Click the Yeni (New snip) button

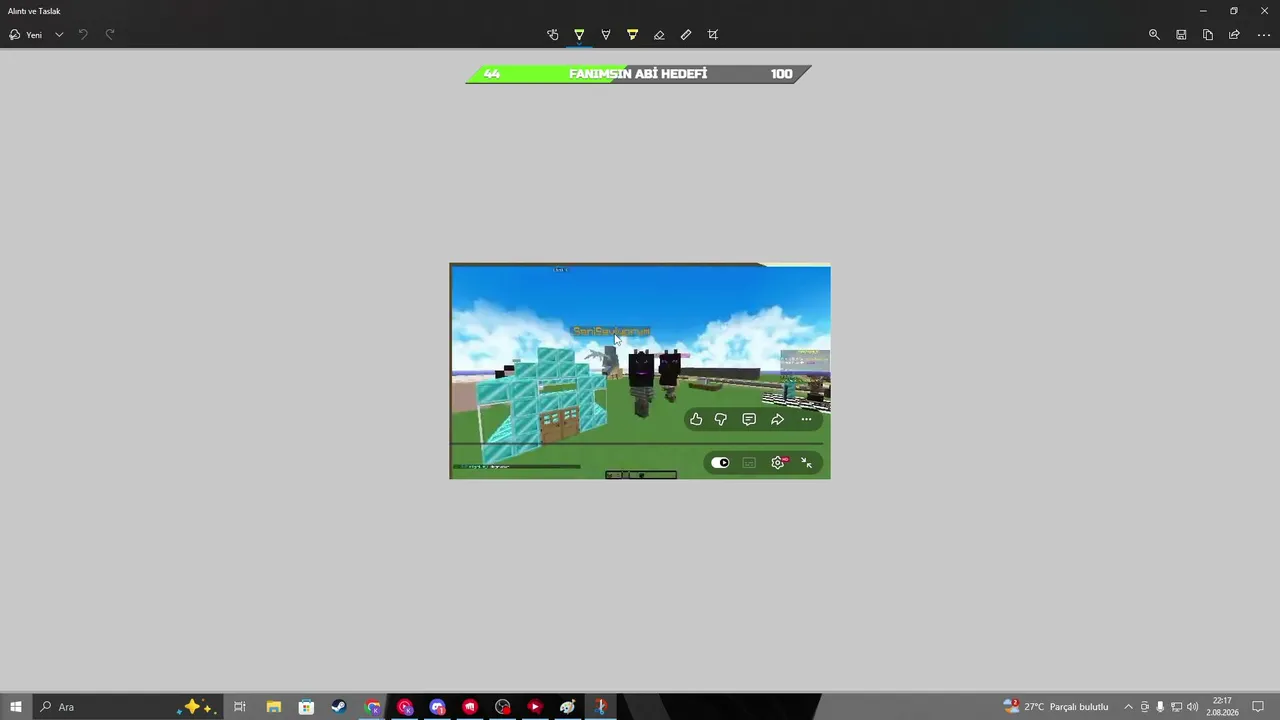pos(26,35)
